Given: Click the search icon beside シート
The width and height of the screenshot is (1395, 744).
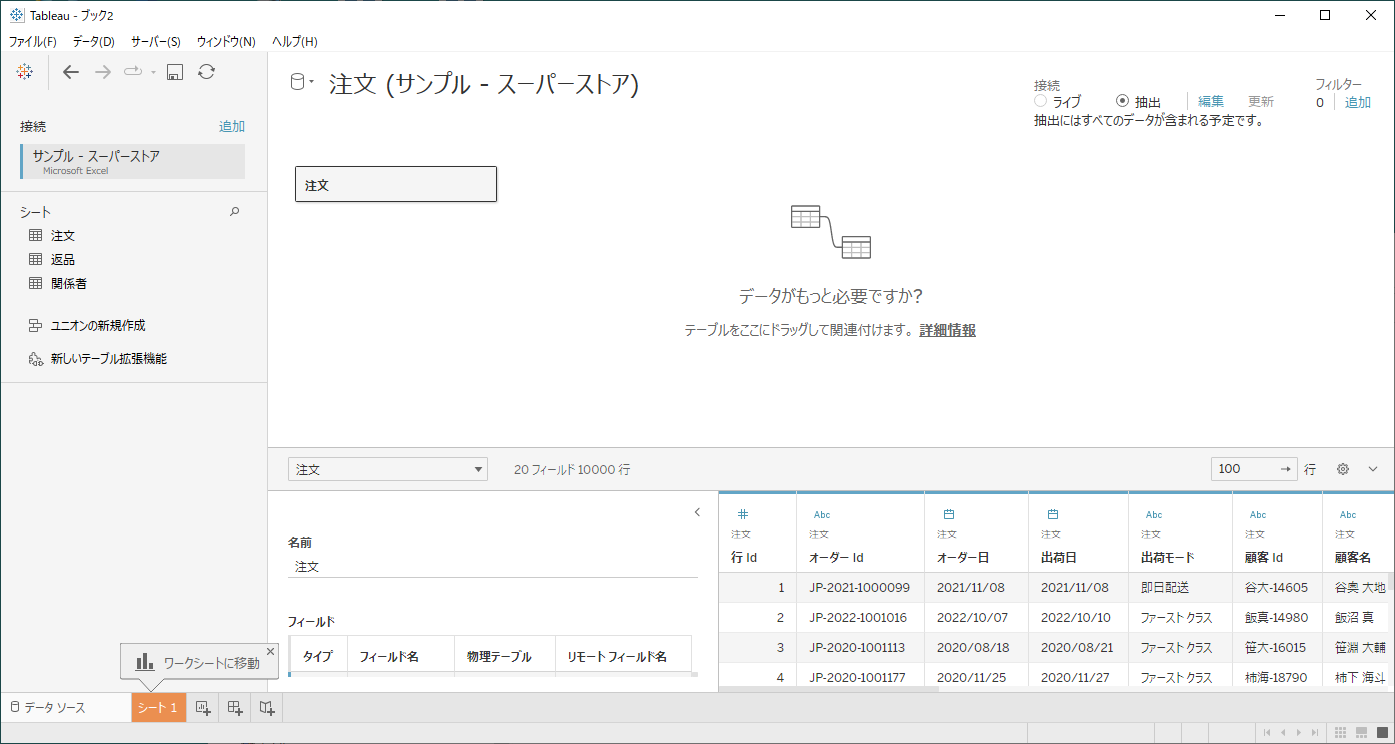Looking at the screenshot, I should [235, 211].
